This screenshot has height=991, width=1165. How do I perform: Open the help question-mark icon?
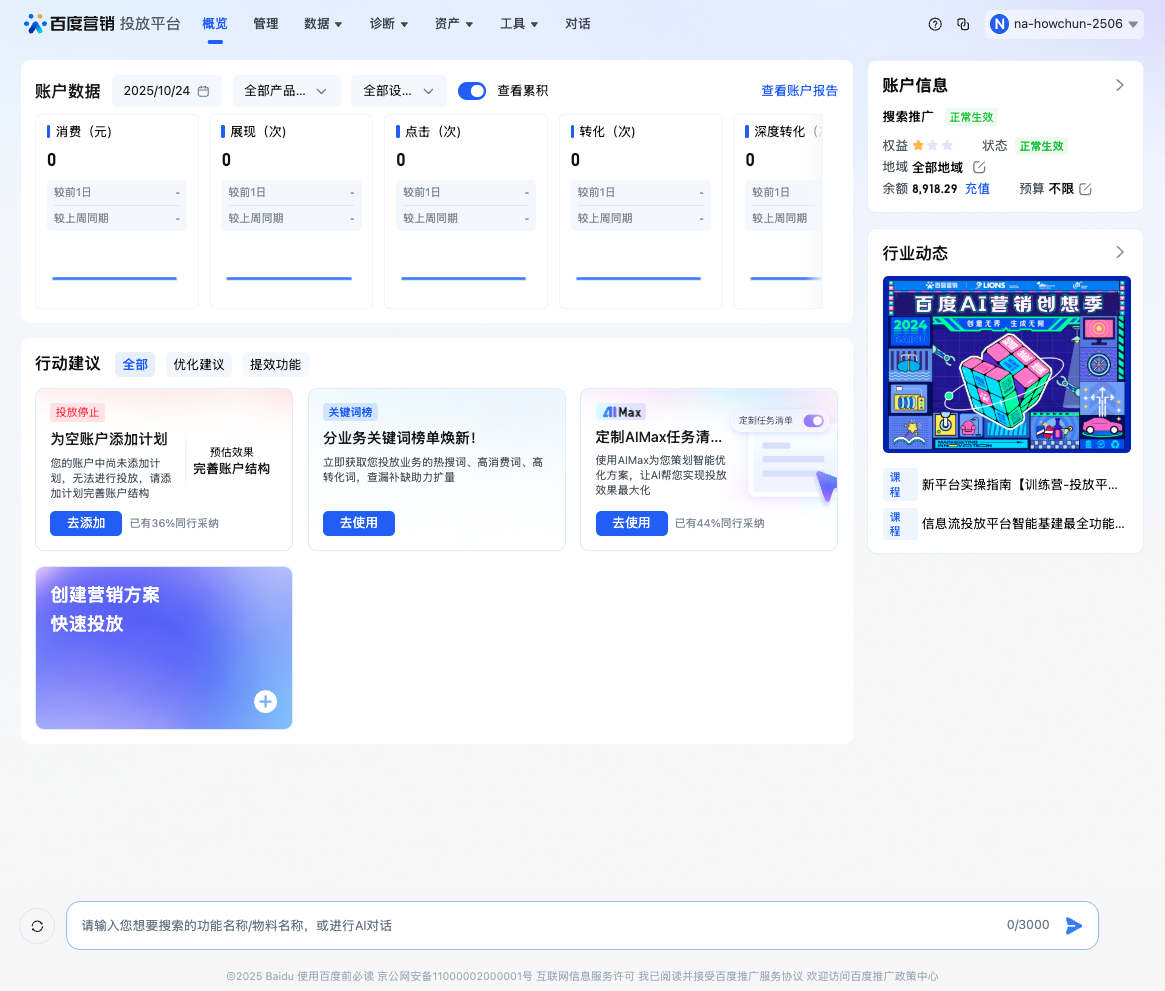pos(934,23)
